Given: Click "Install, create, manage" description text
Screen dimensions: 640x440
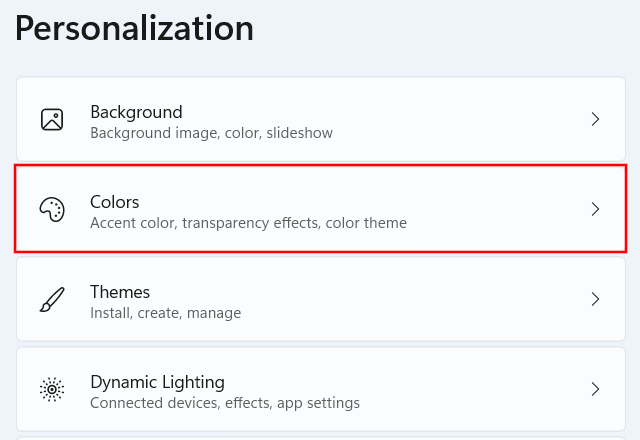Looking at the screenshot, I should tap(165, 313).
